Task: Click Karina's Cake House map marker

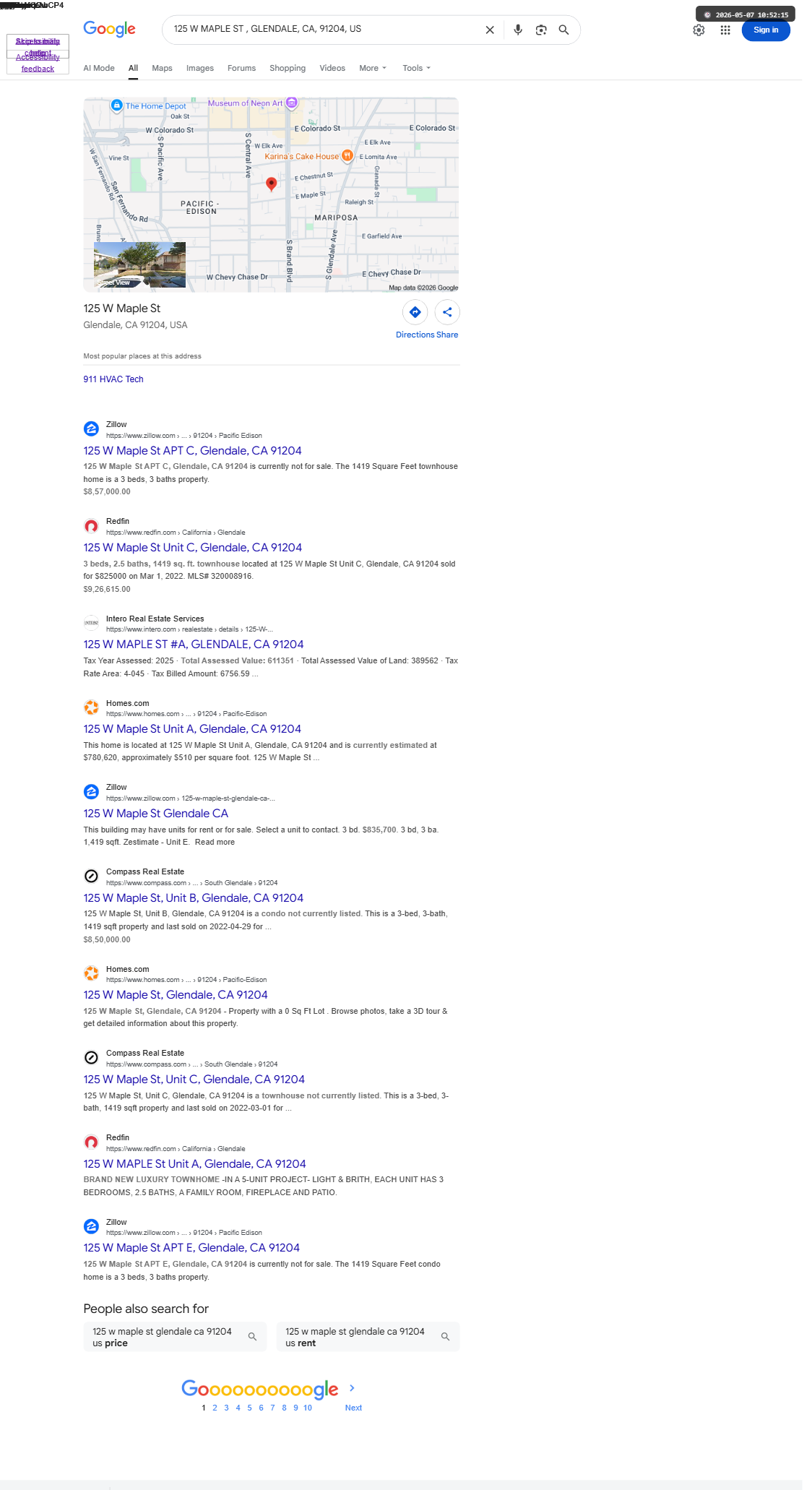Action: click(347, 155)
